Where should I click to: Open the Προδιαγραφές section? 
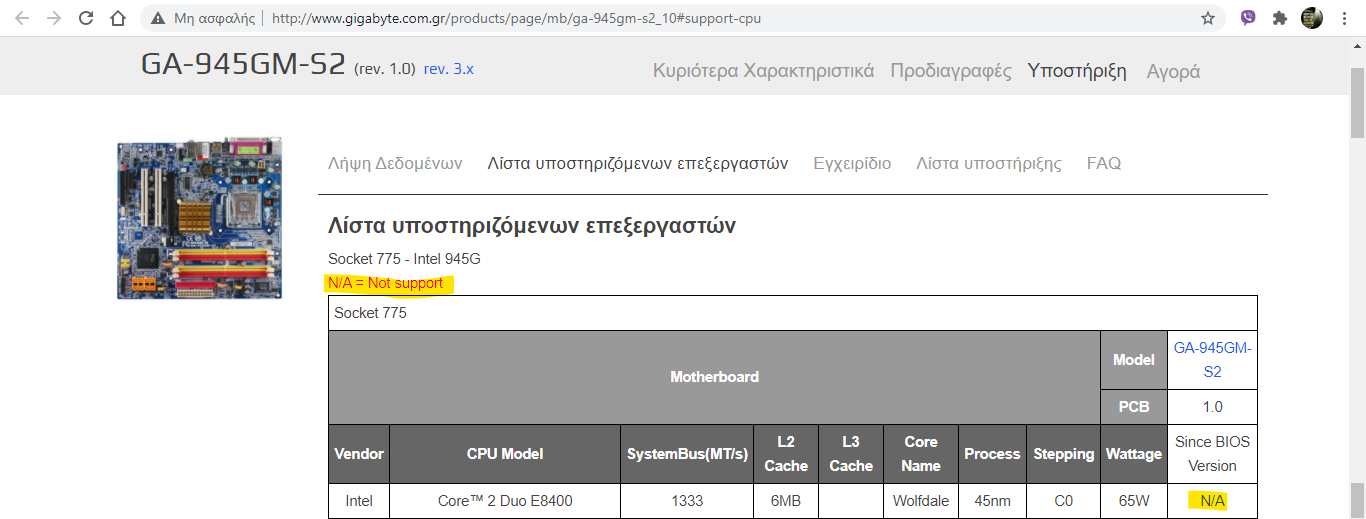[x=951, y=71]
